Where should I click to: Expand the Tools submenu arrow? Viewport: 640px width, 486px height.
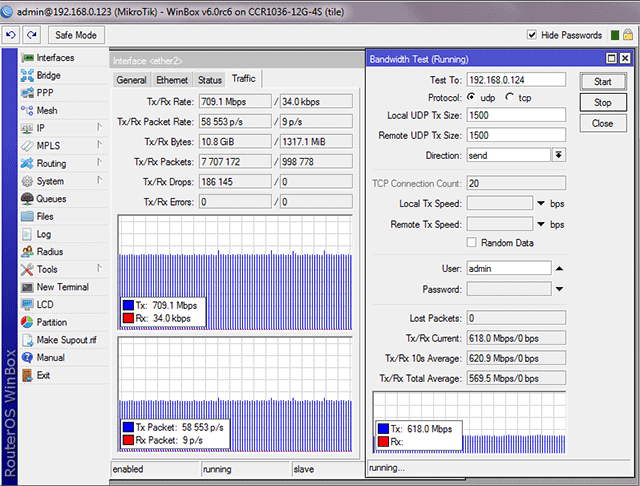coord(99,268)
